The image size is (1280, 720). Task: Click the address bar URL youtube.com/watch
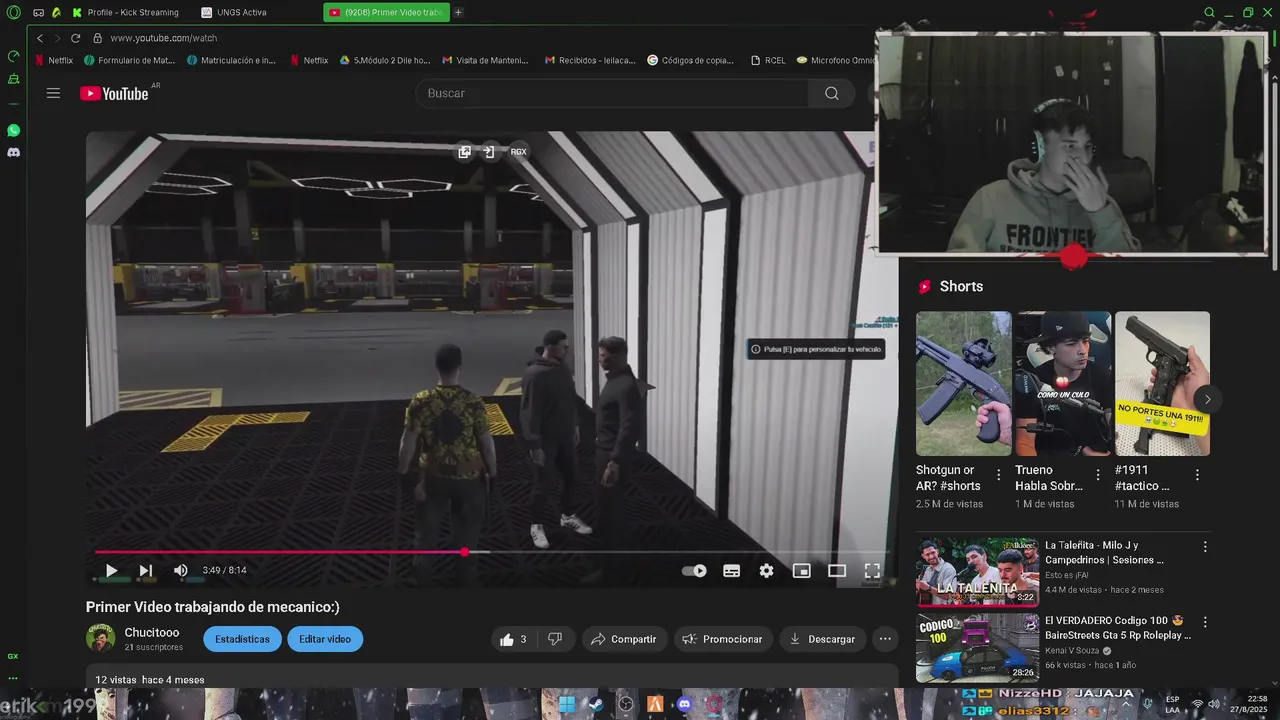pyautogui.click(x=163, y=38)
